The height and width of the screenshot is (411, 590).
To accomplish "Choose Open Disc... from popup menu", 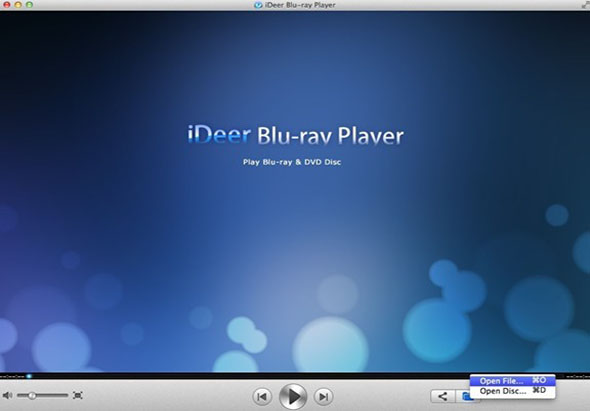I will point(512,391).
